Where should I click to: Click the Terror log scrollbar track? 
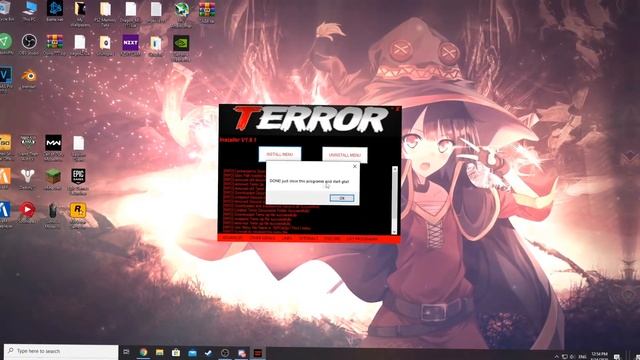[394, 200]
